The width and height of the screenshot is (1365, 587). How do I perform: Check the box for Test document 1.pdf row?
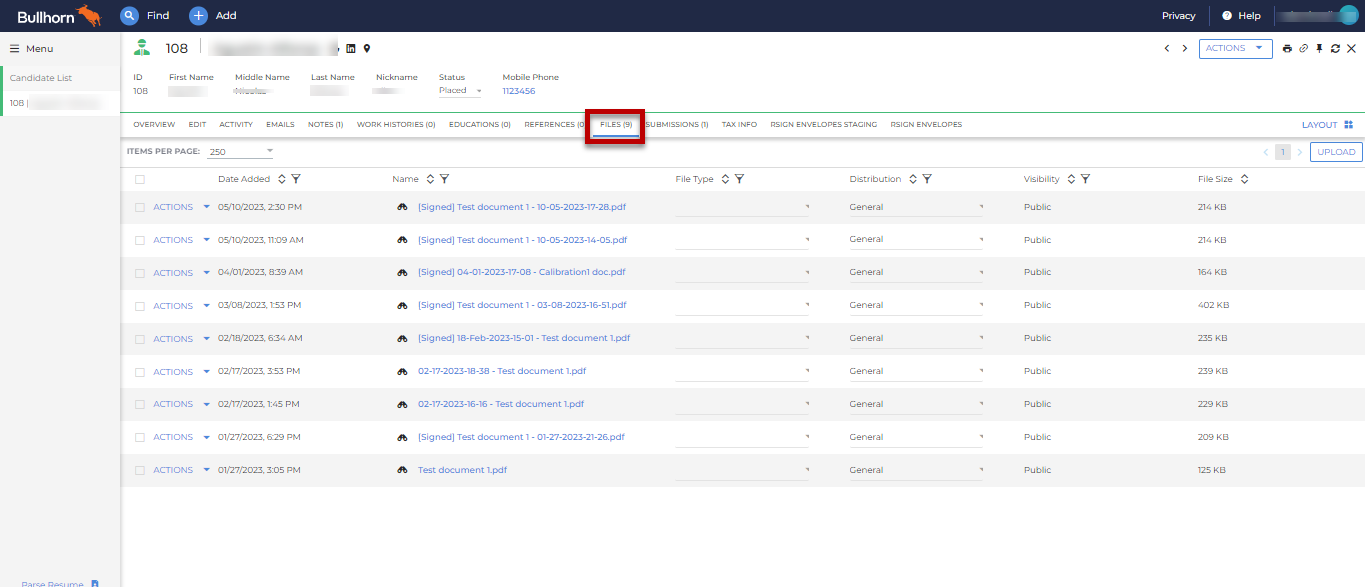pyautogui.click(x=140, y=471)
